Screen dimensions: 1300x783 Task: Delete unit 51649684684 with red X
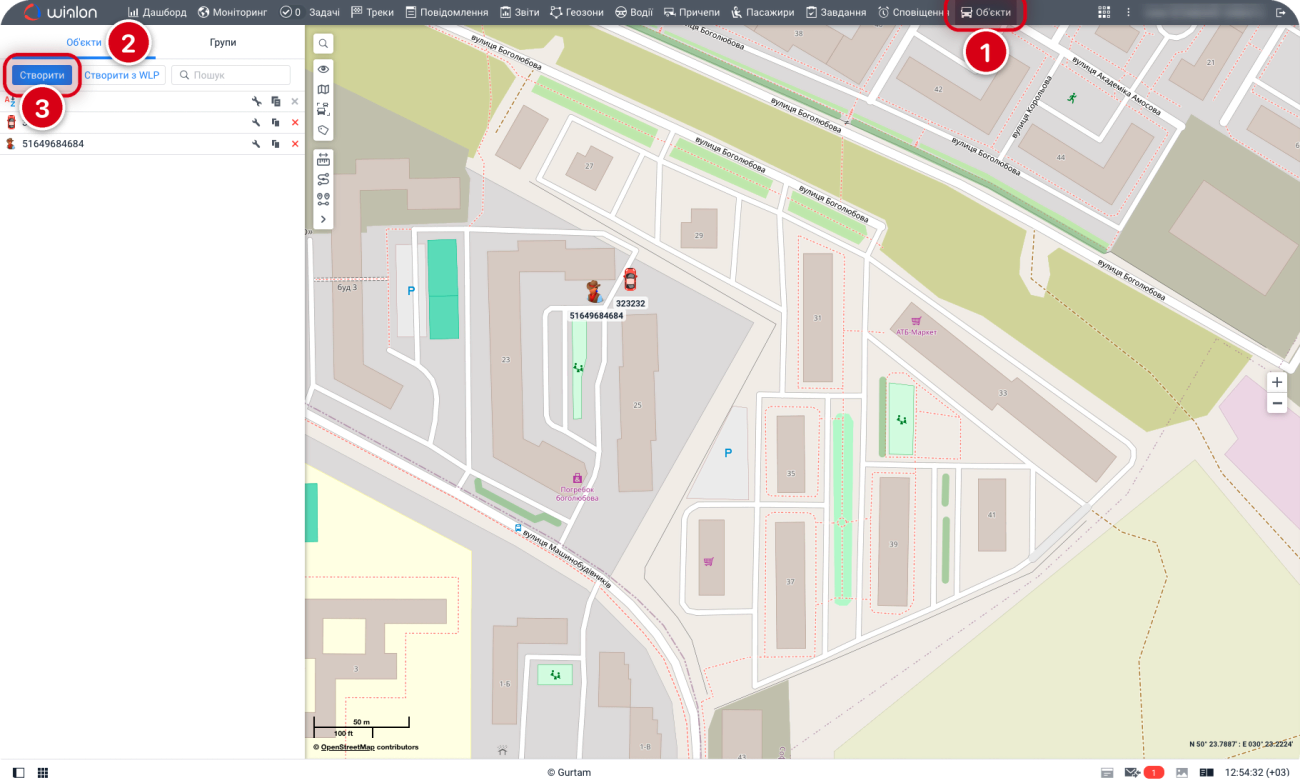click(x=295, y=144)
